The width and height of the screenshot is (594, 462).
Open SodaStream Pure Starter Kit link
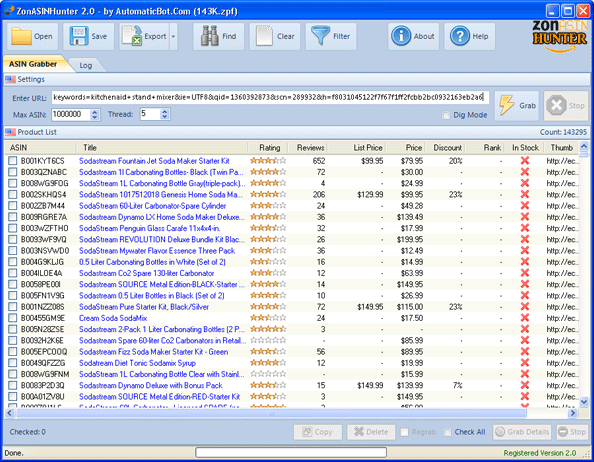(144, 307)
